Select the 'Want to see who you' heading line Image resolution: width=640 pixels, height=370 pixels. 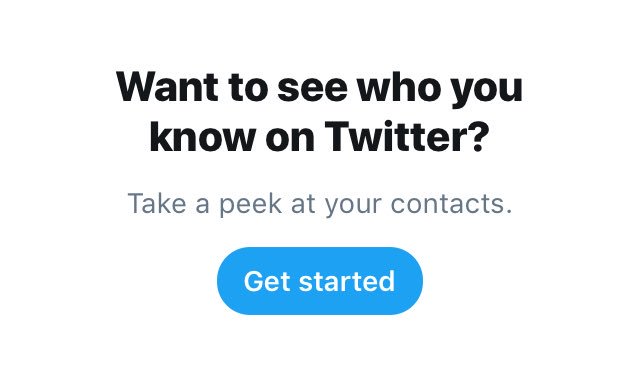pyautogui.click(x=320, y=88)
